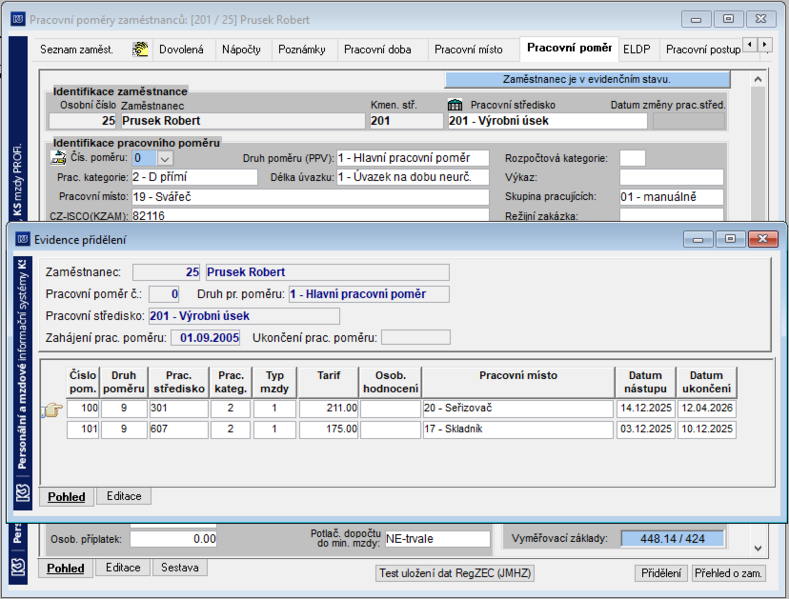Click the Pracovní místo column header
Image resolution: width=789 pixels, height=599 pixels.
pos(518,383)
